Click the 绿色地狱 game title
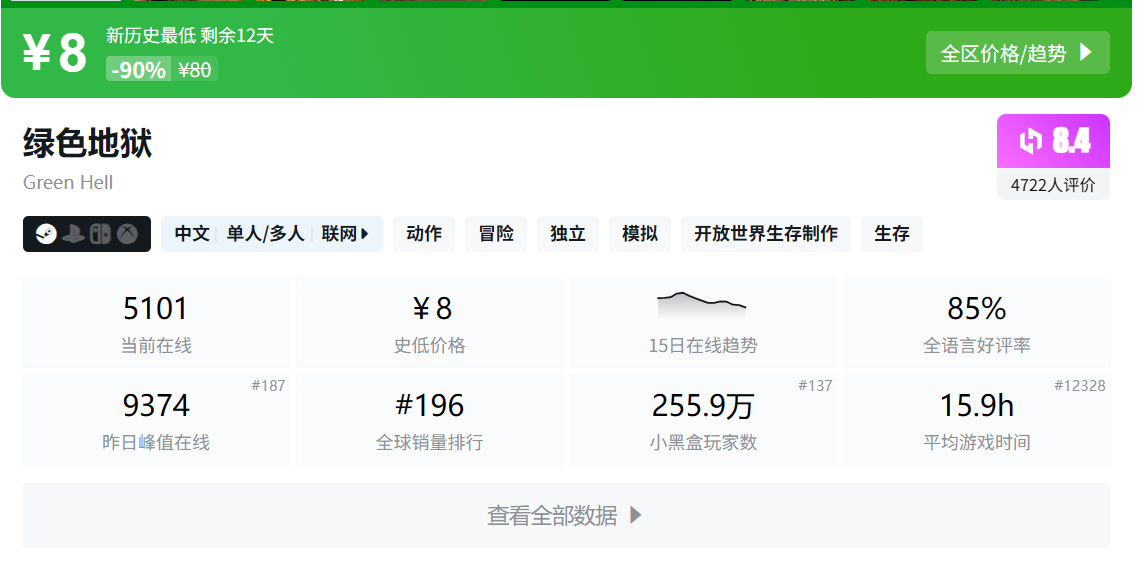 tap(88, 143)
